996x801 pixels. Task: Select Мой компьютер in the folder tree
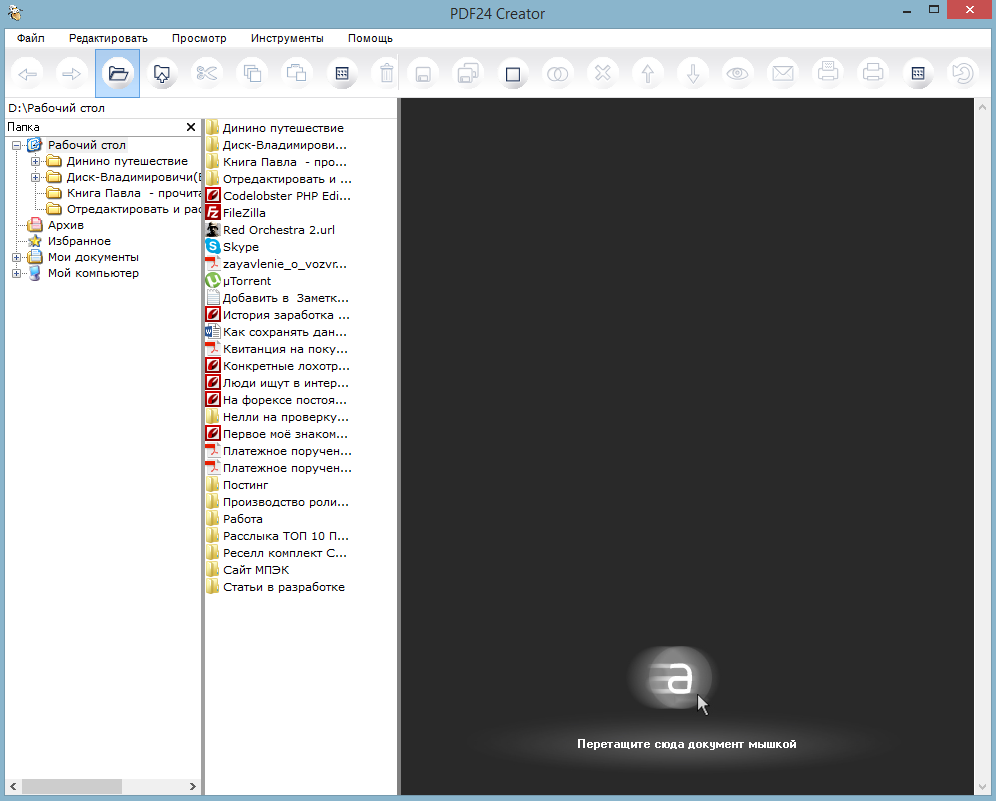[93, 273]
